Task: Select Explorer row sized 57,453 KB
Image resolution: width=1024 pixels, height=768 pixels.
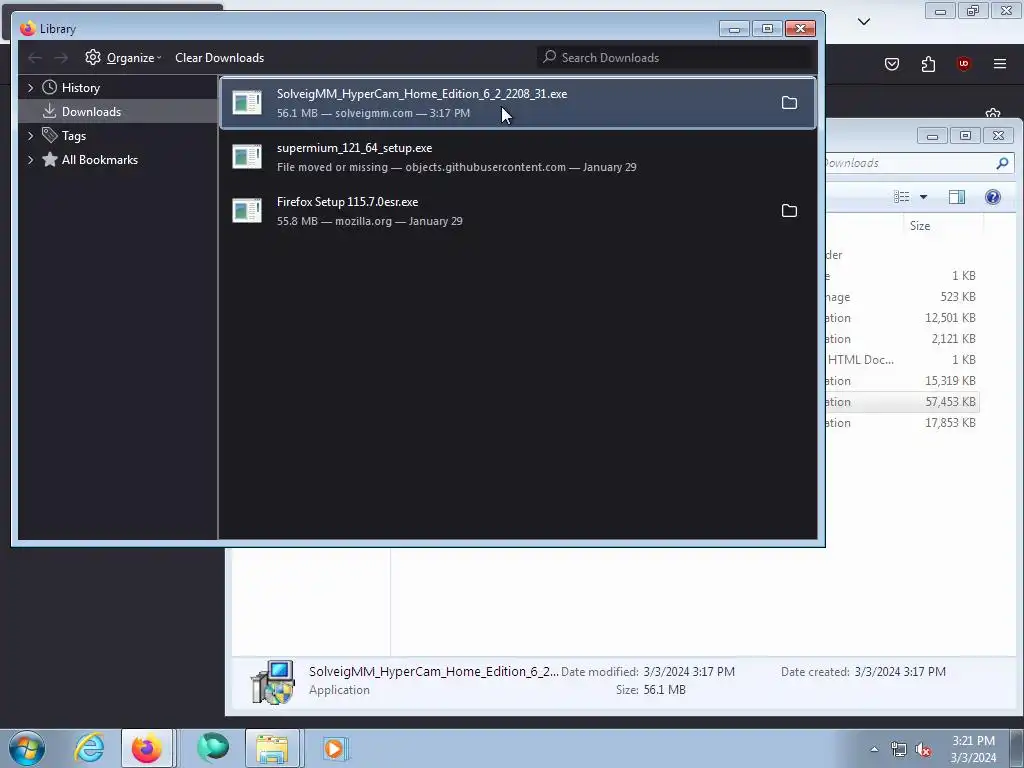Action: [901, 402]
